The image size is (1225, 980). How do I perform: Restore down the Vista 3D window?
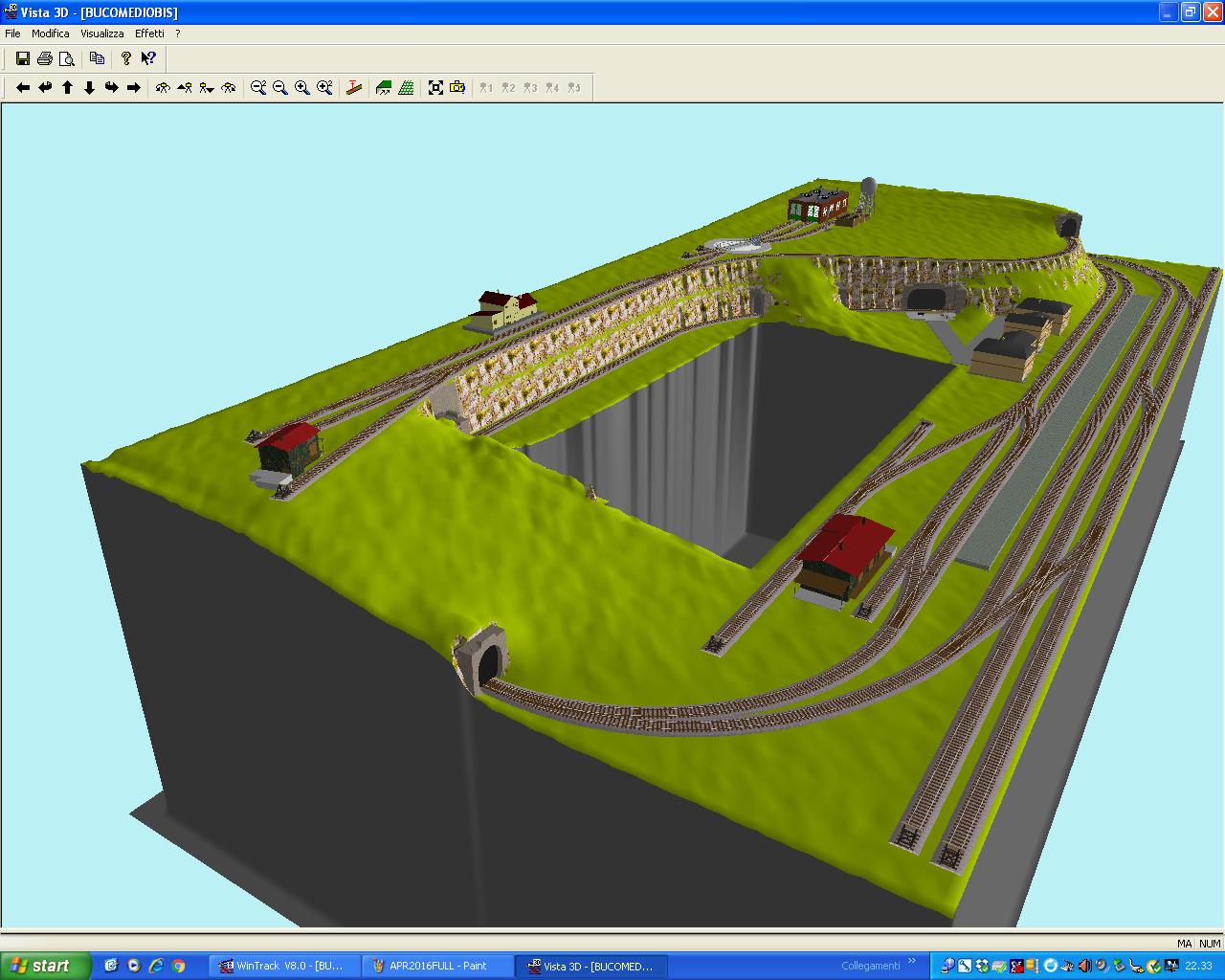coord(1190,11)
